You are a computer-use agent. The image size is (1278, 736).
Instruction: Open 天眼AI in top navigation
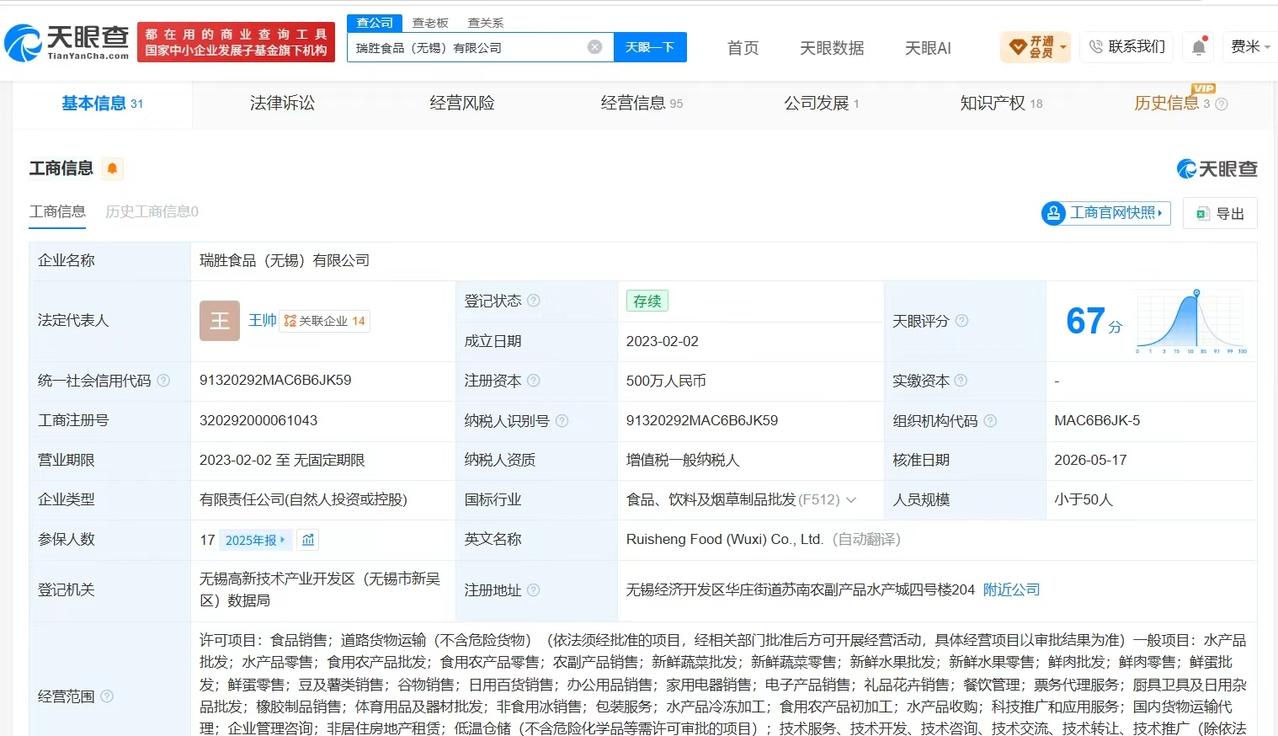click(928, 47)
